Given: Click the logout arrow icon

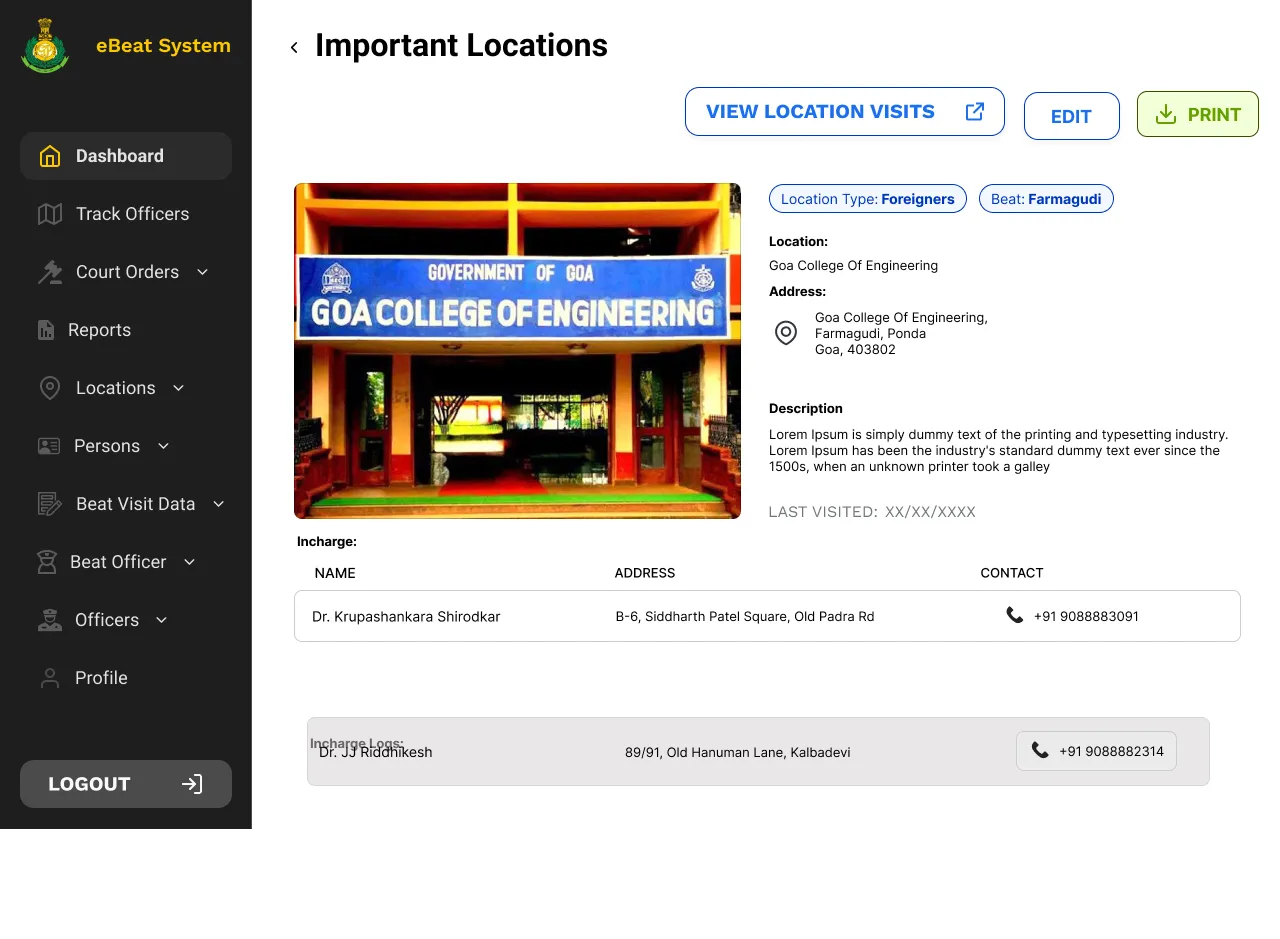Looking at the screenshot, I should click(x=192, y=784).
